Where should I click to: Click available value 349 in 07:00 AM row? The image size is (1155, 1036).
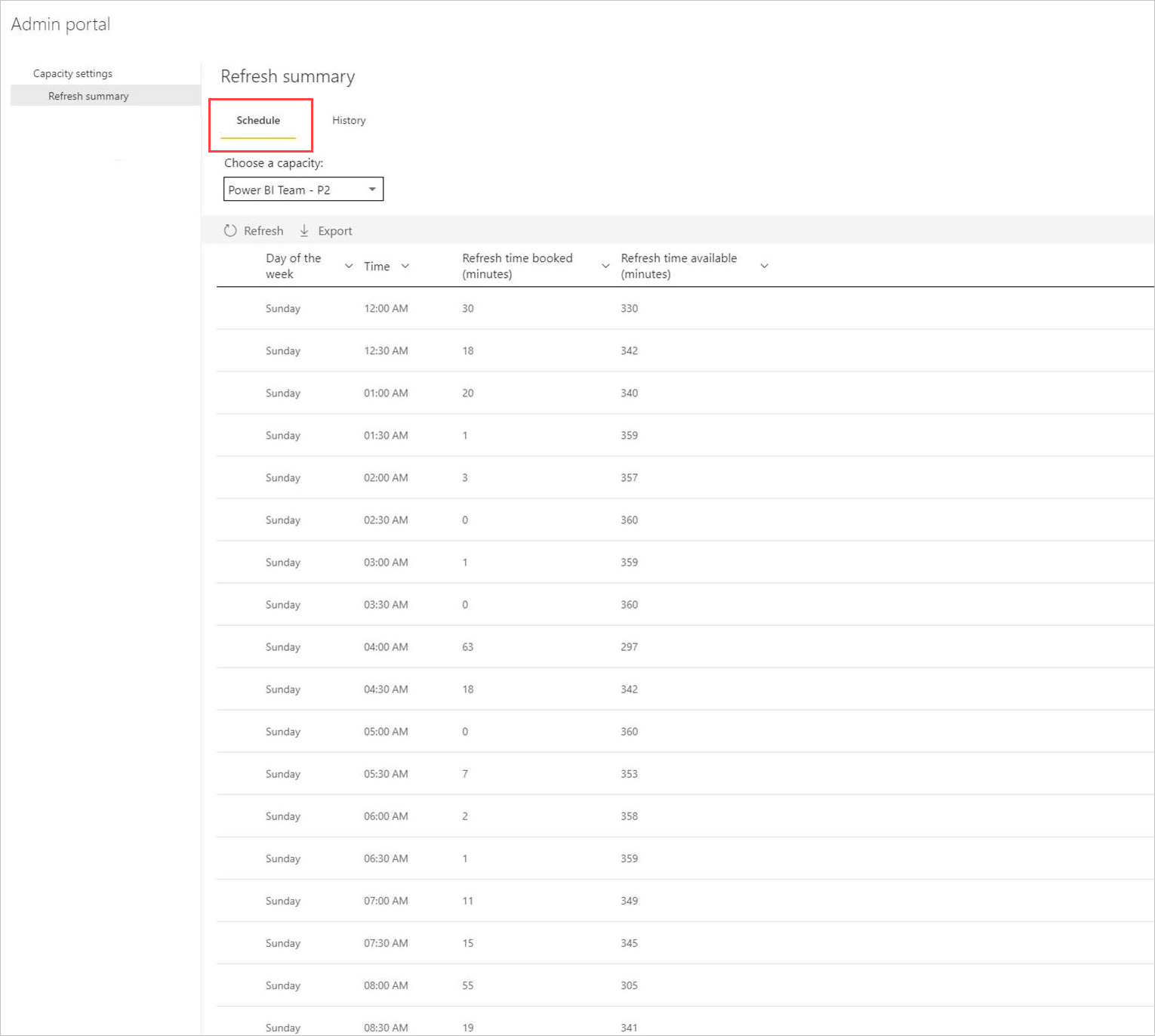(x=630, y=900)
